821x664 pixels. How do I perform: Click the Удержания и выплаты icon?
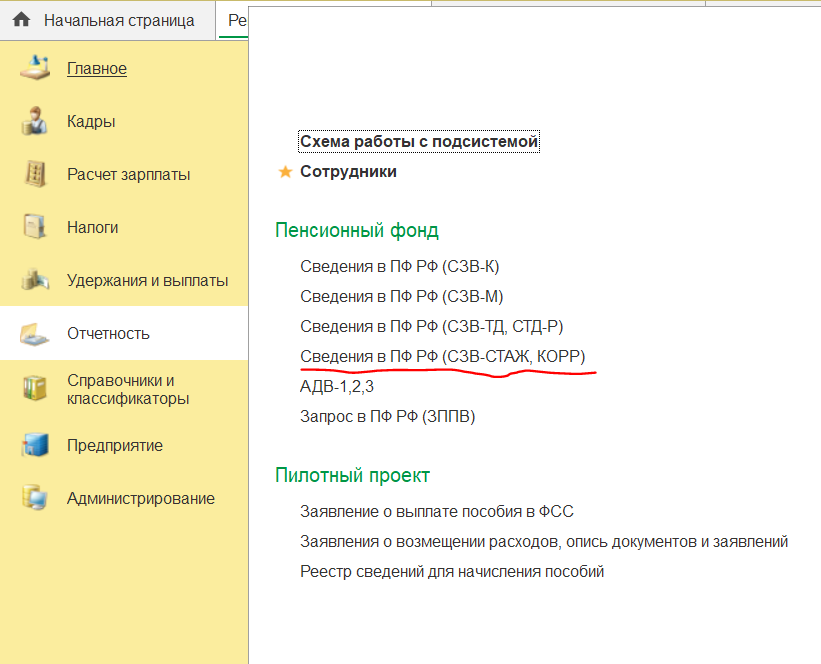point(35,280)
